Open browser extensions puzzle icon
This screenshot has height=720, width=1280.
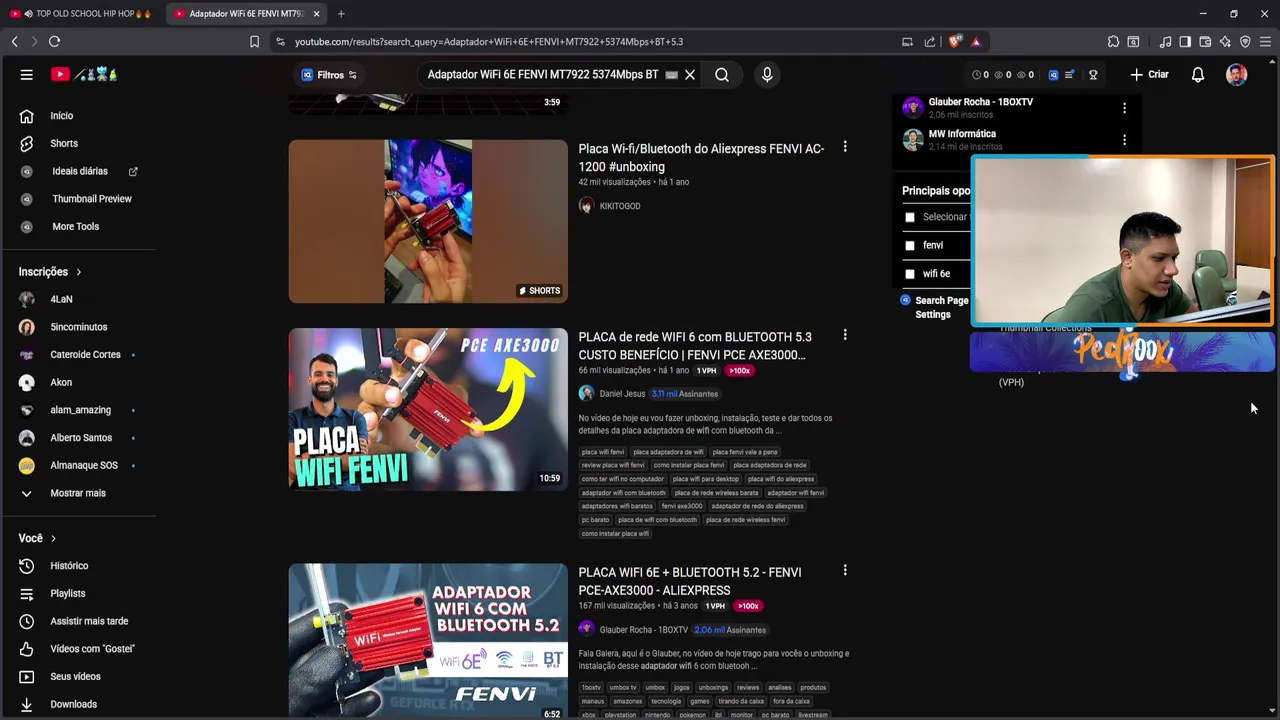(x=1113, y=42)
